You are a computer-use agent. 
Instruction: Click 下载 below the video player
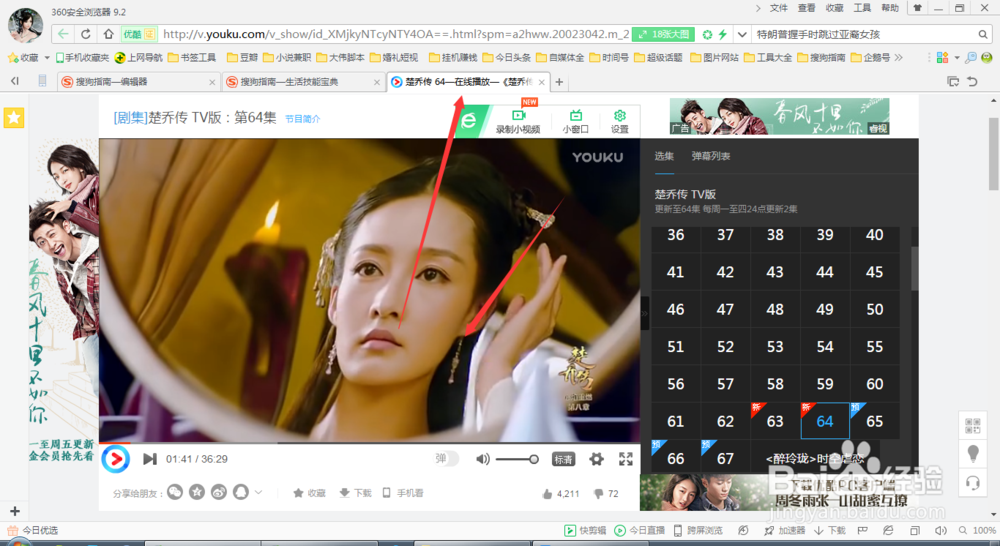pyautogui.click(x=355, y=493)
